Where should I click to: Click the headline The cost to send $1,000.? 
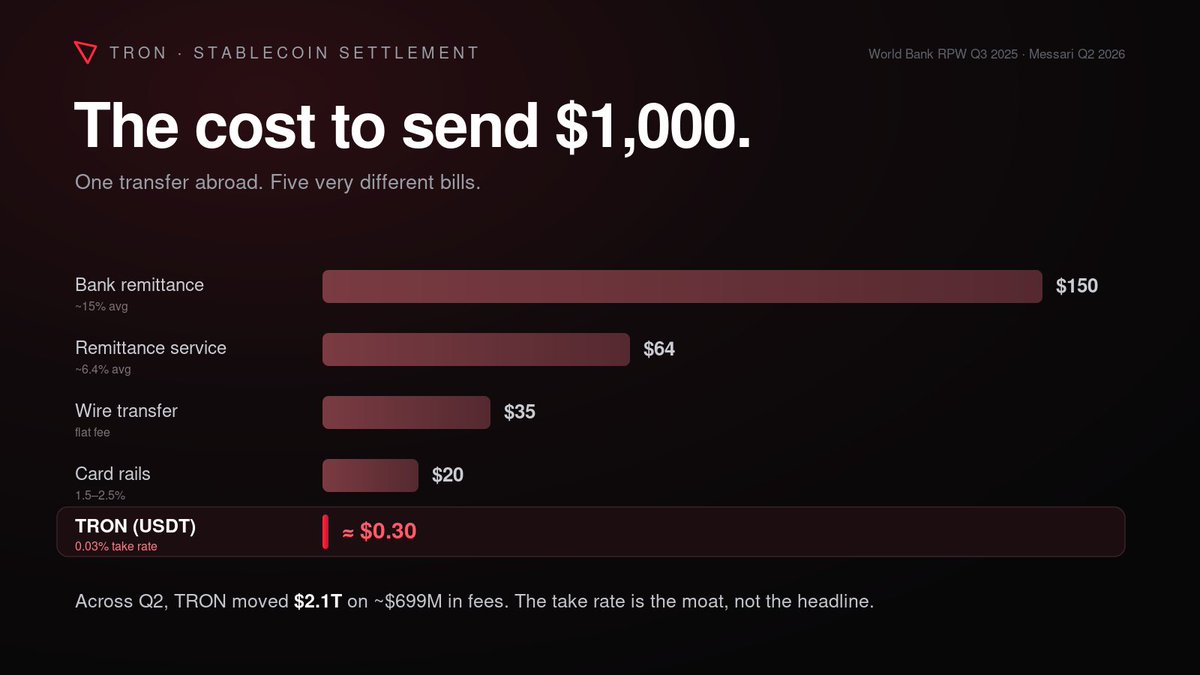(x=413, y=126)
